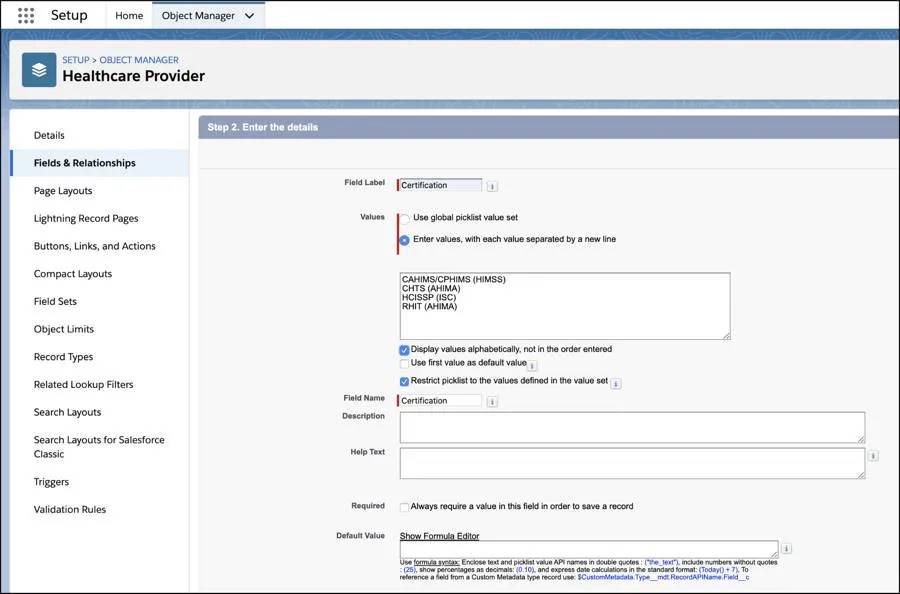
Task: Click the info icon beside the Default Value box
Action: 786,548
